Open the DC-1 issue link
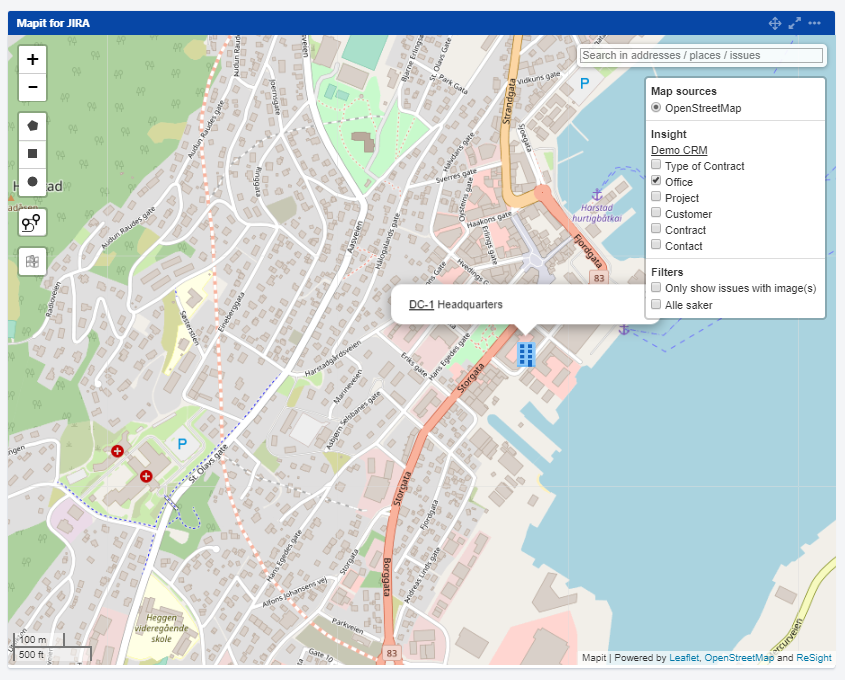Viewport: 845px width, 680px height. [421, 304]
